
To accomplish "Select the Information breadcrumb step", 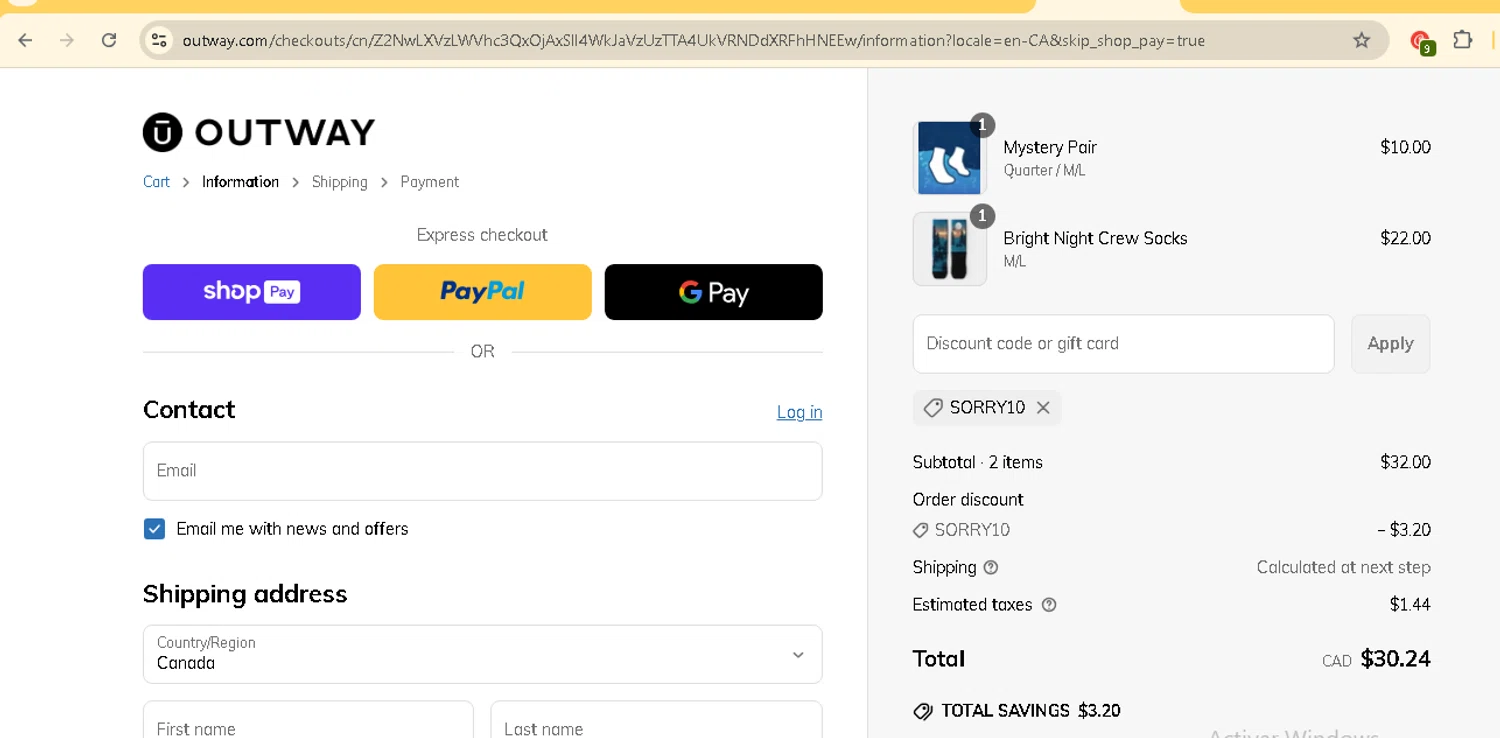I will tap(240, 182).
